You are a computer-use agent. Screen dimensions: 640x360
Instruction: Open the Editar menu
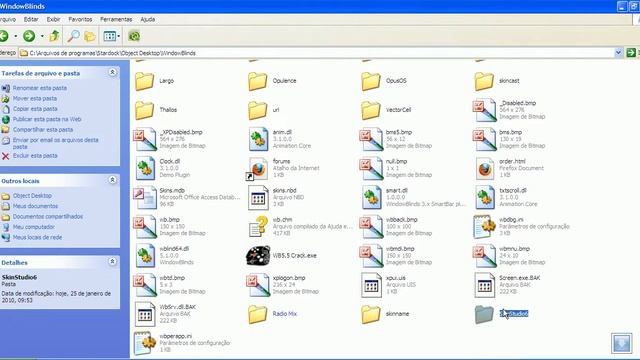pyautogui.click(x=31, y=19)
